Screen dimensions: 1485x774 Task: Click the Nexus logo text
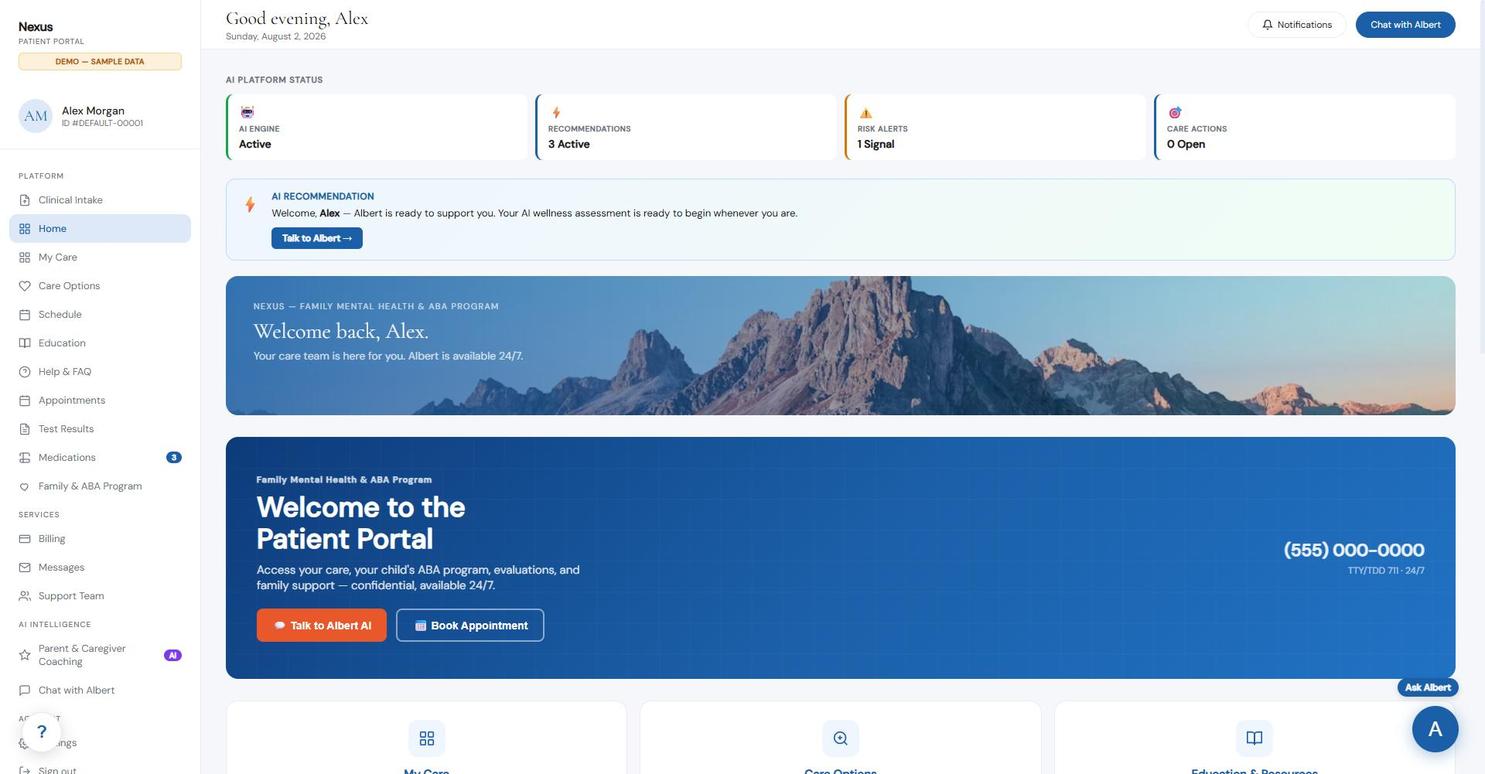pyautogui.click(x=36, y=27)
